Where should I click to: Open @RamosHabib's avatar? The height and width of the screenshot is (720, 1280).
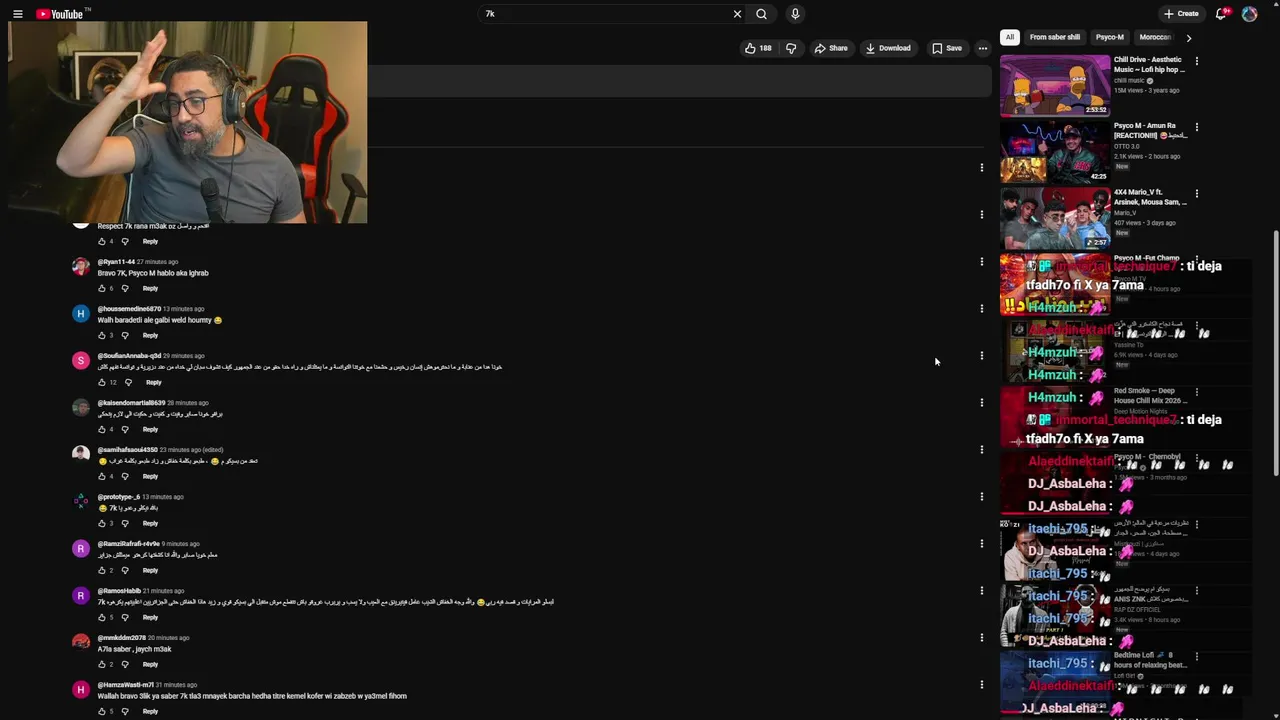coord(81,595)
